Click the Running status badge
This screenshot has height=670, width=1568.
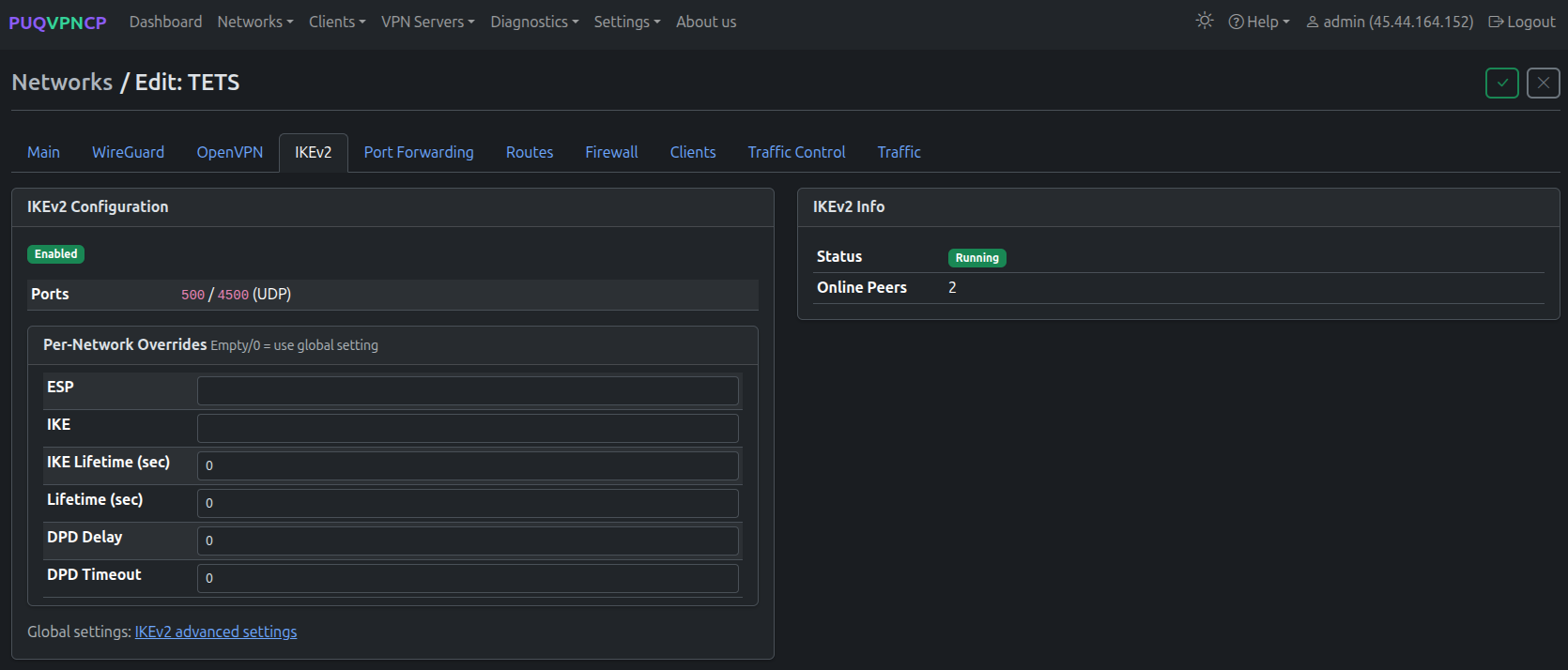point(977,258)
